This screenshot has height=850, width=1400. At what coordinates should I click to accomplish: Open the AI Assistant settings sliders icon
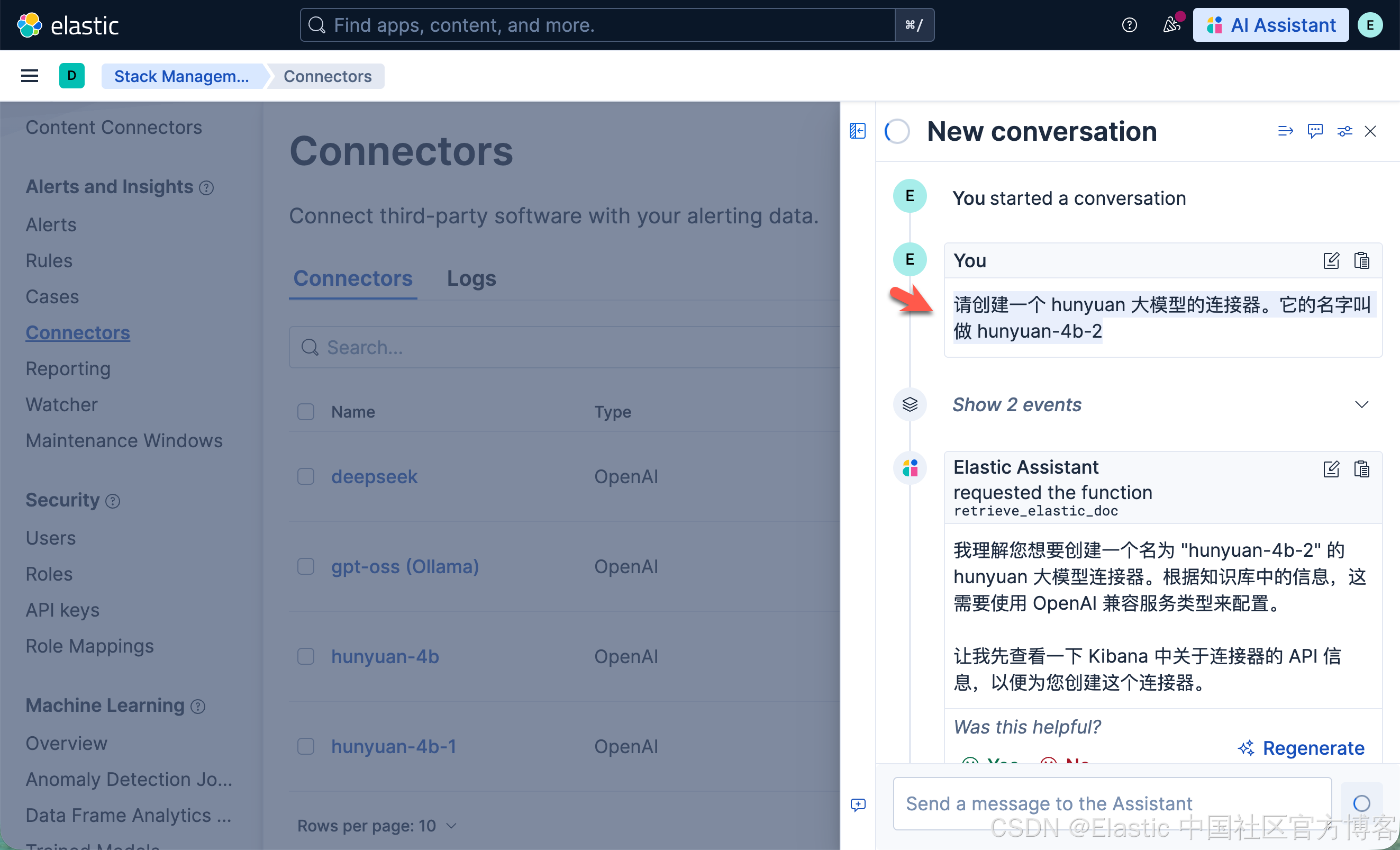pos(1344,131)
